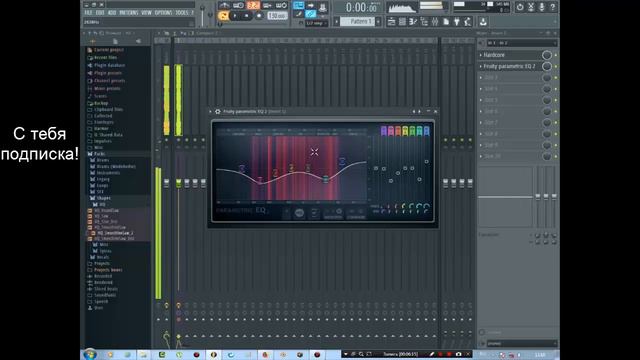Click the Stop button in transport
640x360 pixels.
pos(247,16)
